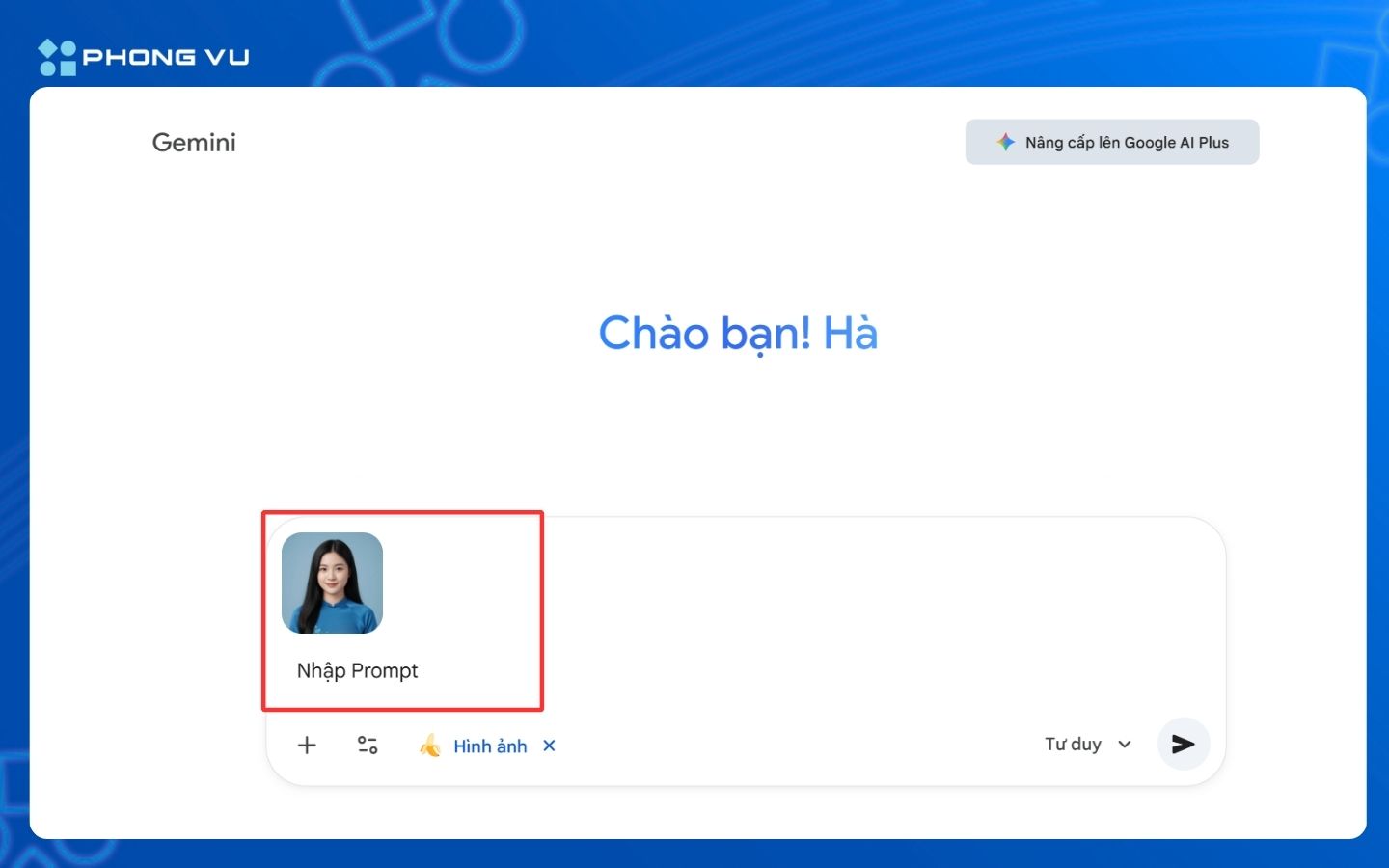Open the tools settings sliders icon
Screen dimensions: 1389x868
click(368, 745)
